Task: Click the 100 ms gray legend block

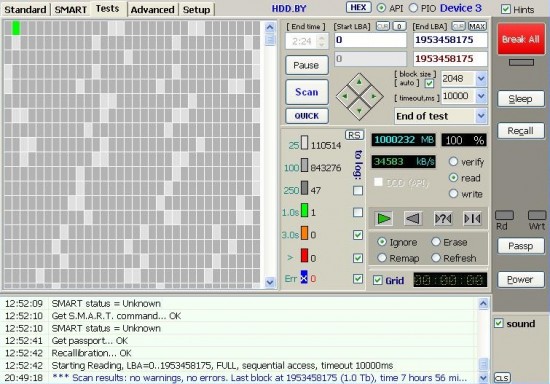Action: coord(304,166)
